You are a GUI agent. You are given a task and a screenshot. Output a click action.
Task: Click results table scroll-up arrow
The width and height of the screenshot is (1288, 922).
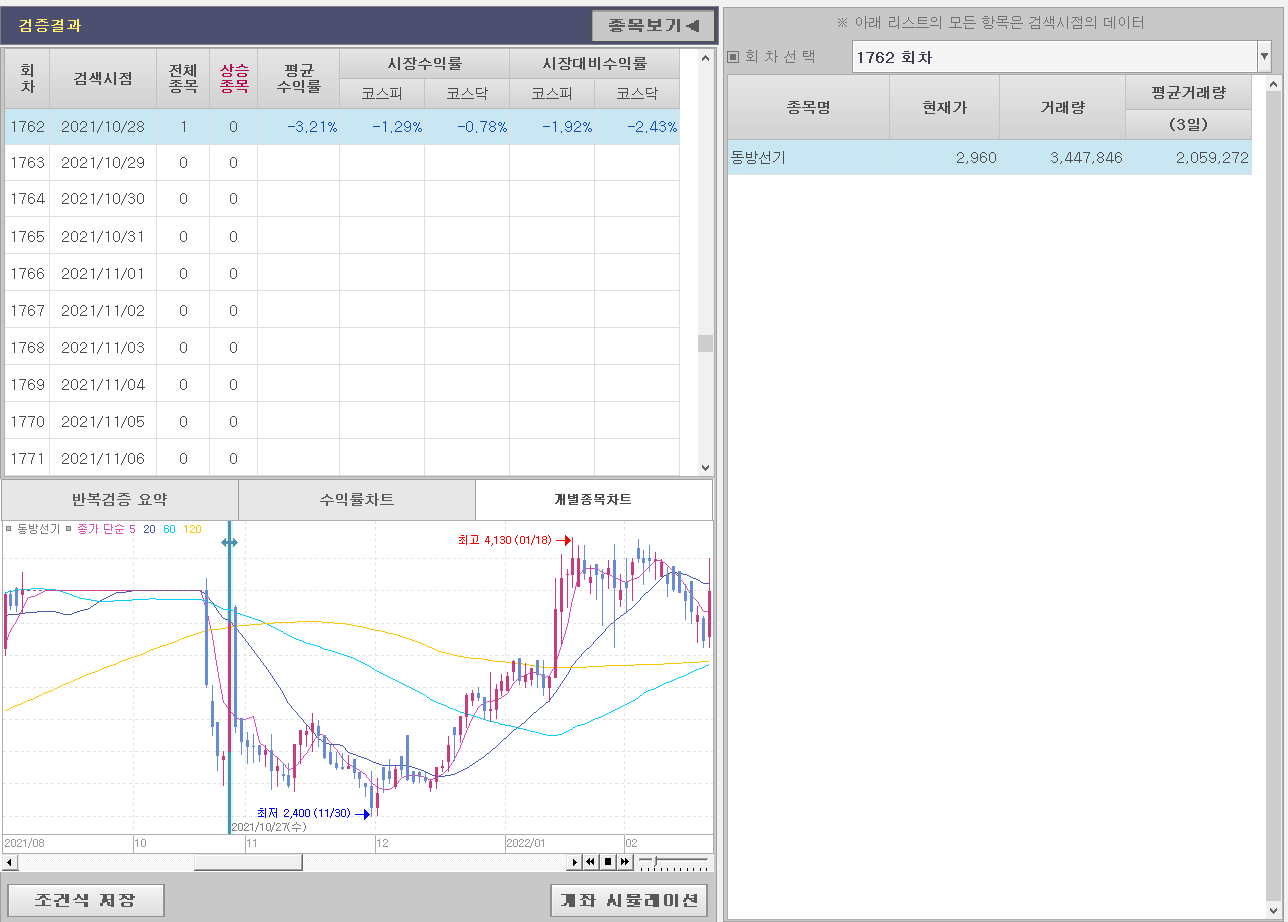[x=706, y=57]
